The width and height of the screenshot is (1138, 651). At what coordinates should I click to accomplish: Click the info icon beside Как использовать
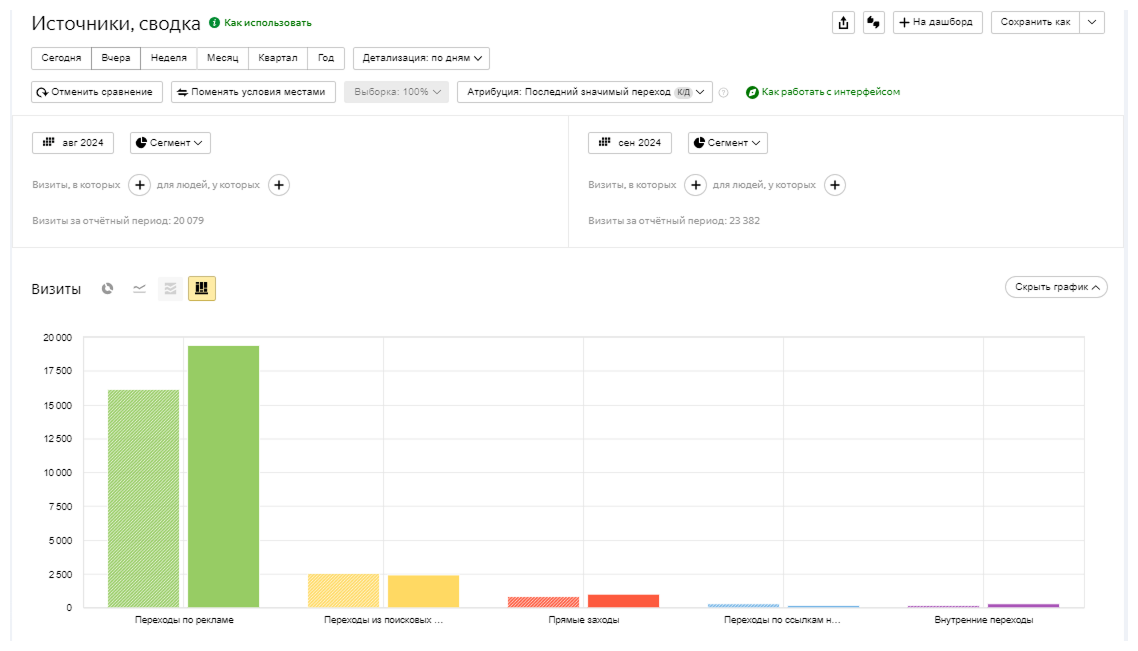coord(214,22)
